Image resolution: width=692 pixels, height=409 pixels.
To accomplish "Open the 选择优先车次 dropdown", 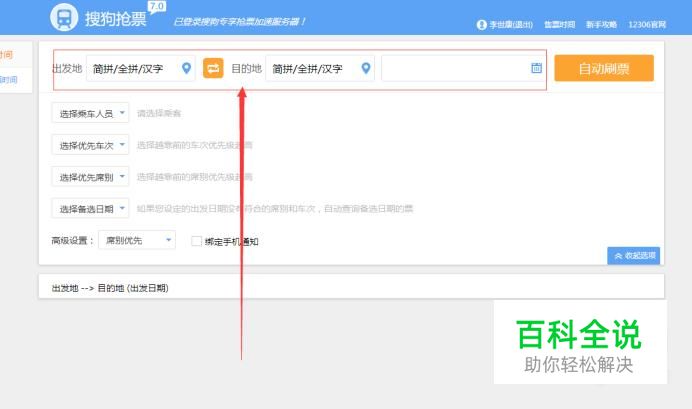I will click(x=90, y=145).
